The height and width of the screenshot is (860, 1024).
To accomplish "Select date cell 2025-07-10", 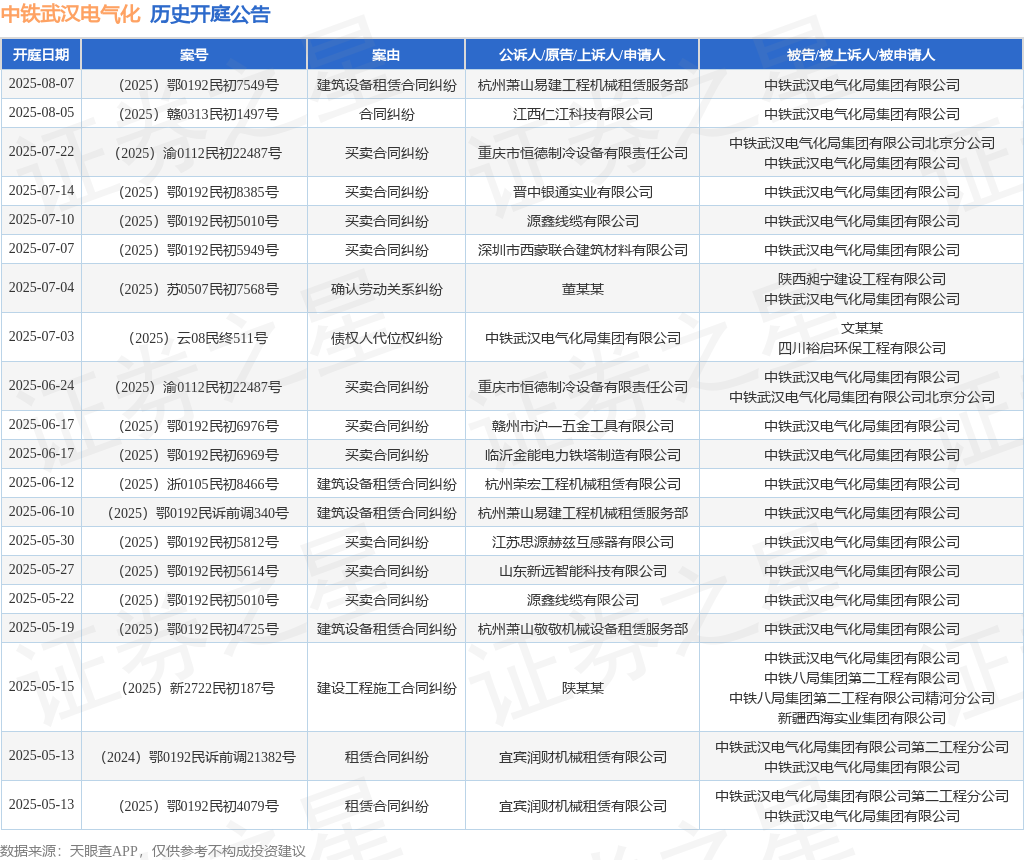I will (x=41, y=219).
